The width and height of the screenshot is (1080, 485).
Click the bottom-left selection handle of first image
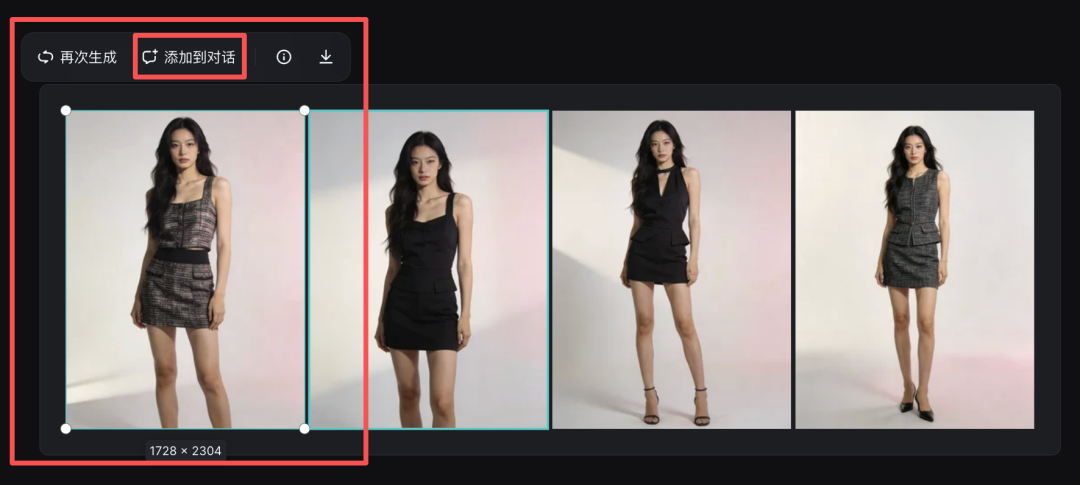point(65,429)
